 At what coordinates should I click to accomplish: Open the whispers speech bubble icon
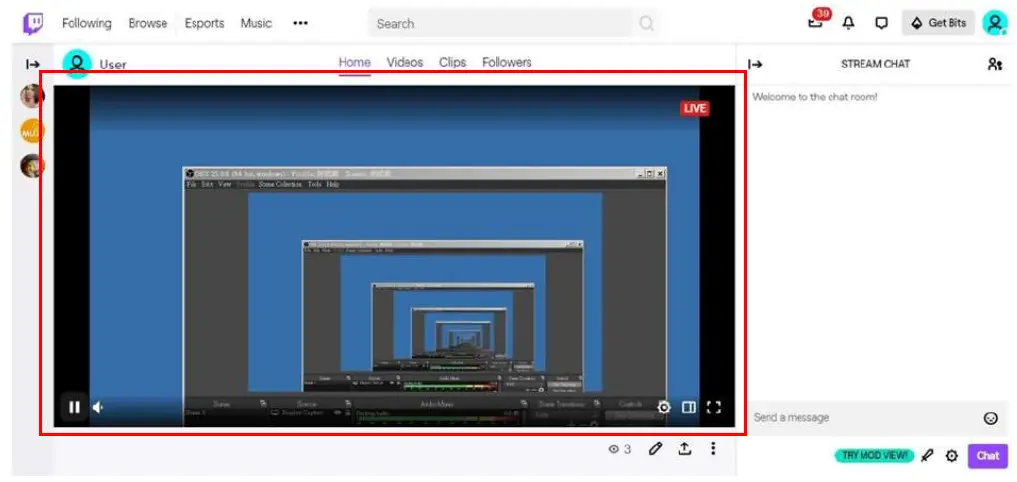881,23
